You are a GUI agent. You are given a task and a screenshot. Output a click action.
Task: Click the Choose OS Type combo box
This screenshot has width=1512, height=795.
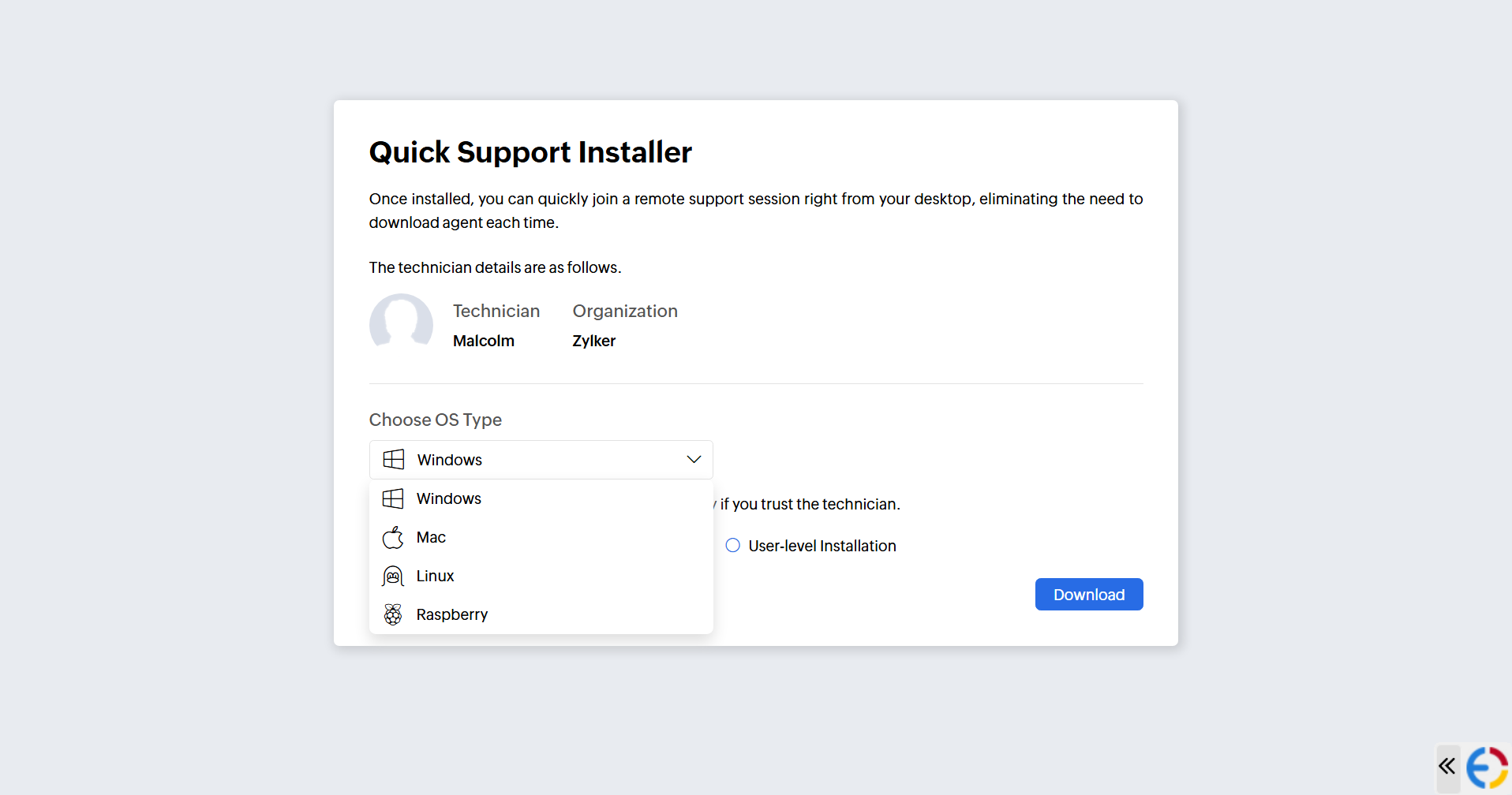541,460
